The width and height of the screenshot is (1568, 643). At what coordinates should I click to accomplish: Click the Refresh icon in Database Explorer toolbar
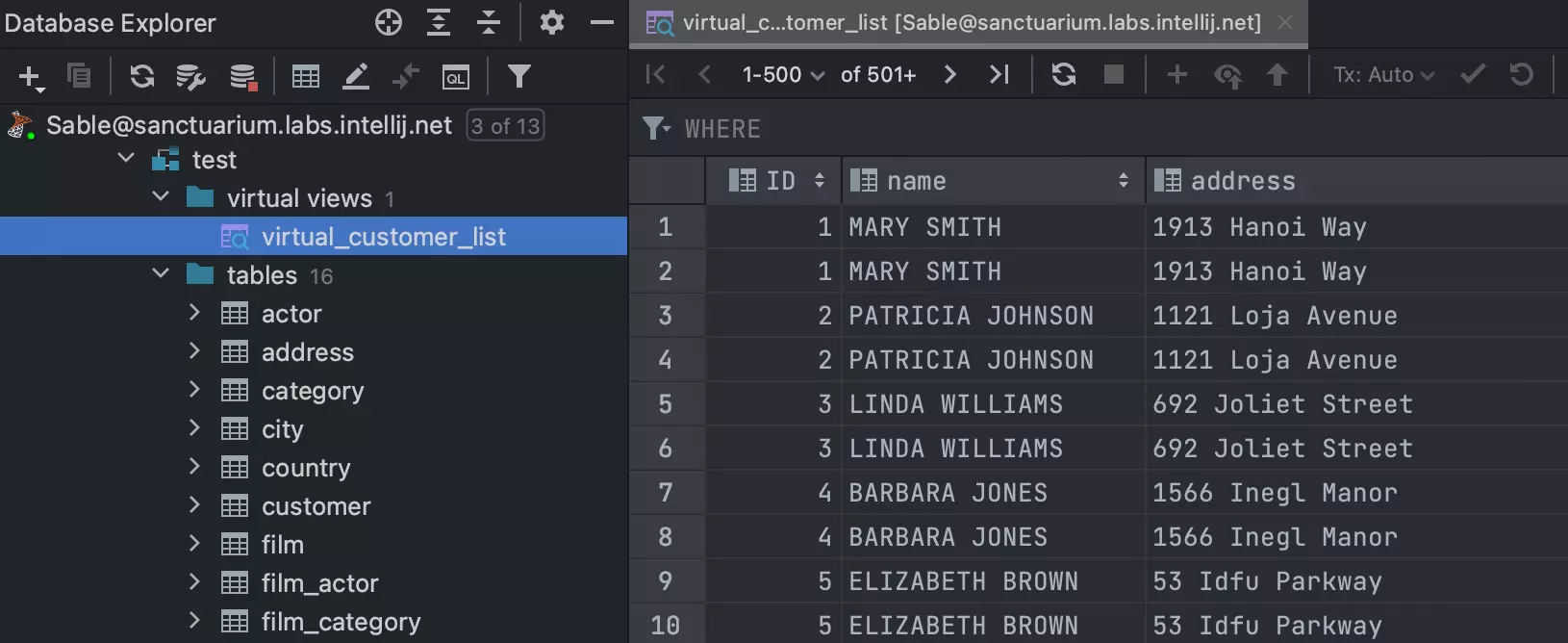141,76
